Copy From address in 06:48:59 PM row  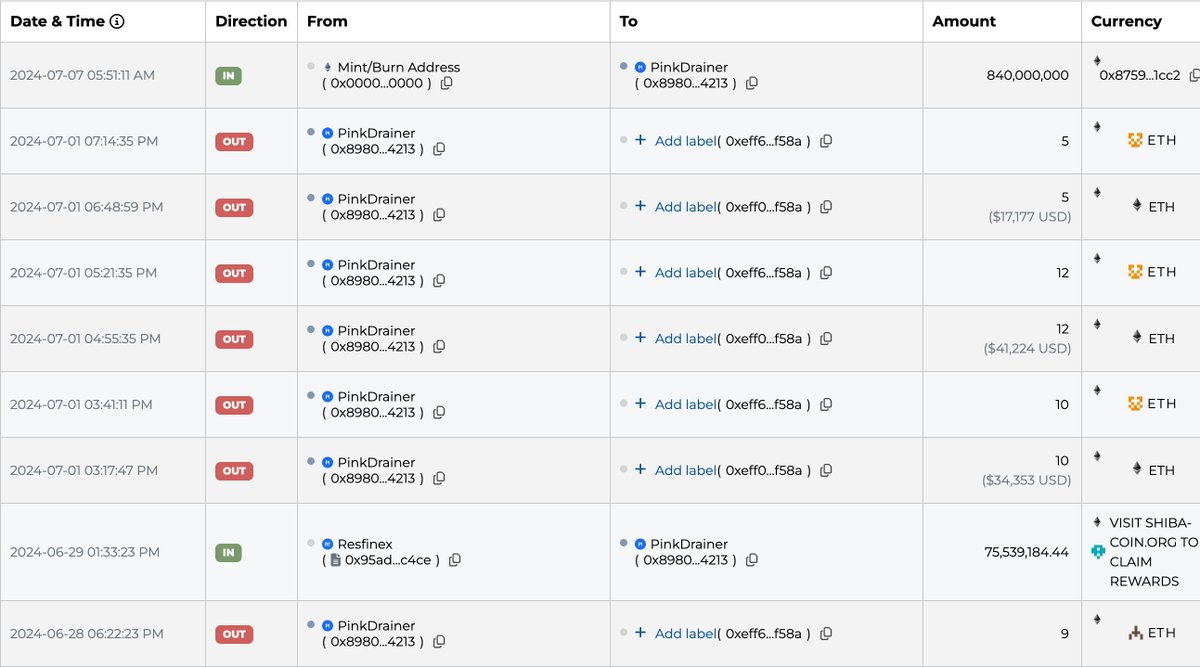(438, 215)
